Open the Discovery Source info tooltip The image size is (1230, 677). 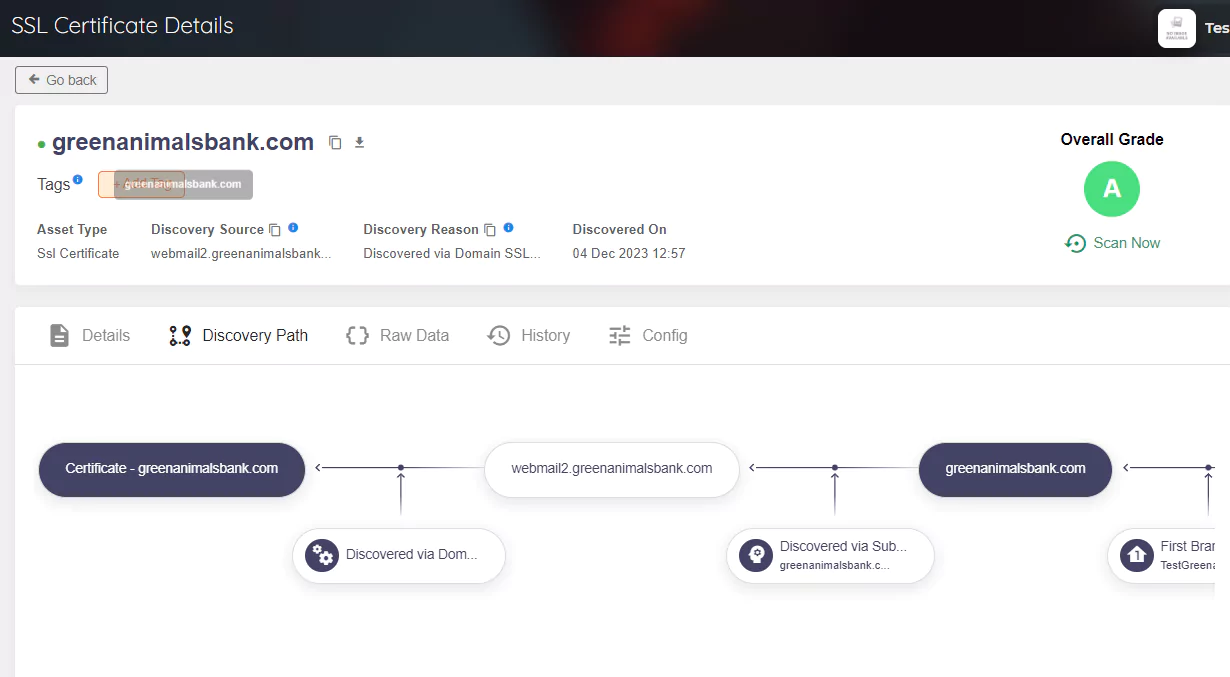293,228
